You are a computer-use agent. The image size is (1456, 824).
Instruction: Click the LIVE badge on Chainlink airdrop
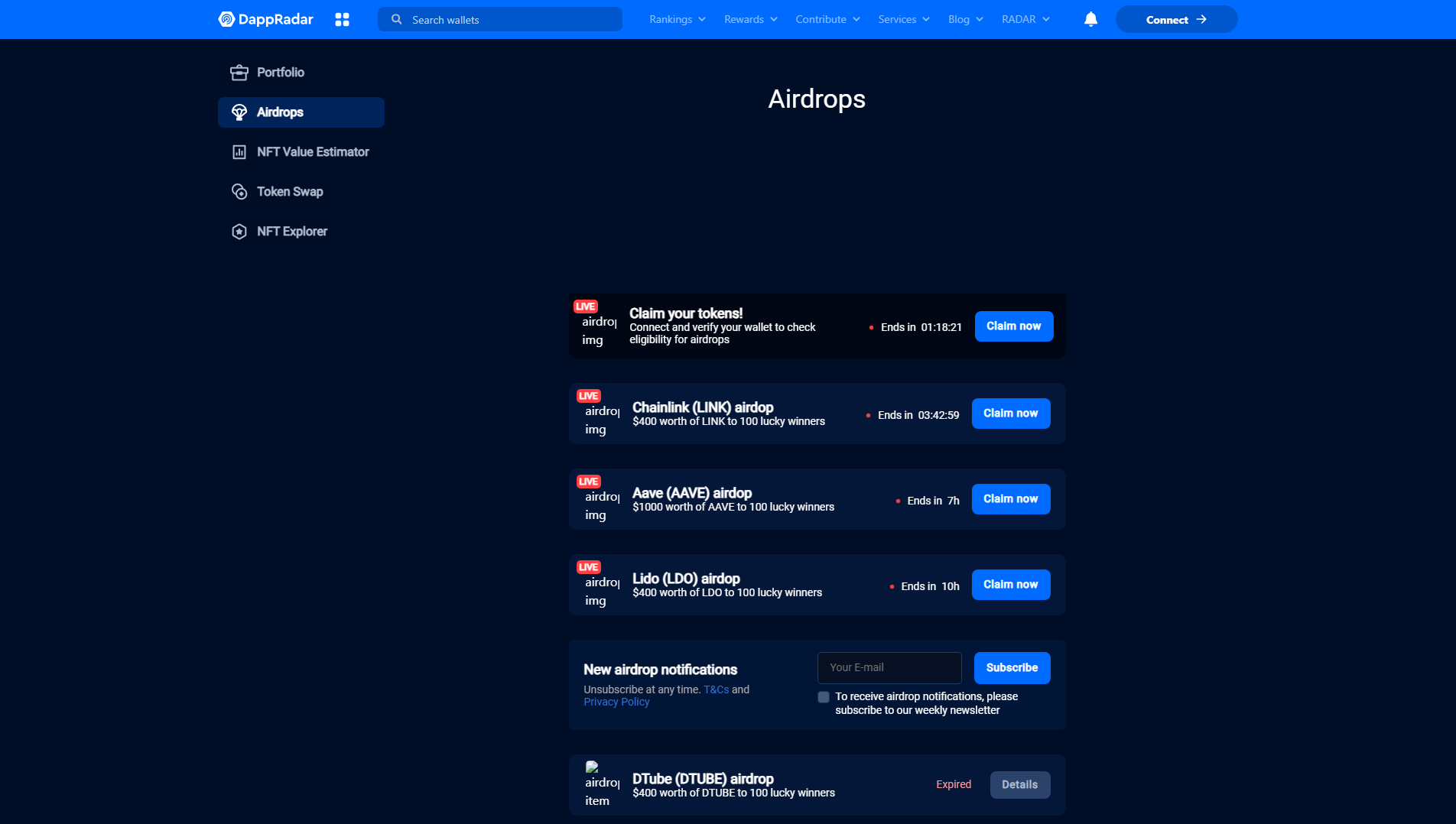click(x=589, y=396)
